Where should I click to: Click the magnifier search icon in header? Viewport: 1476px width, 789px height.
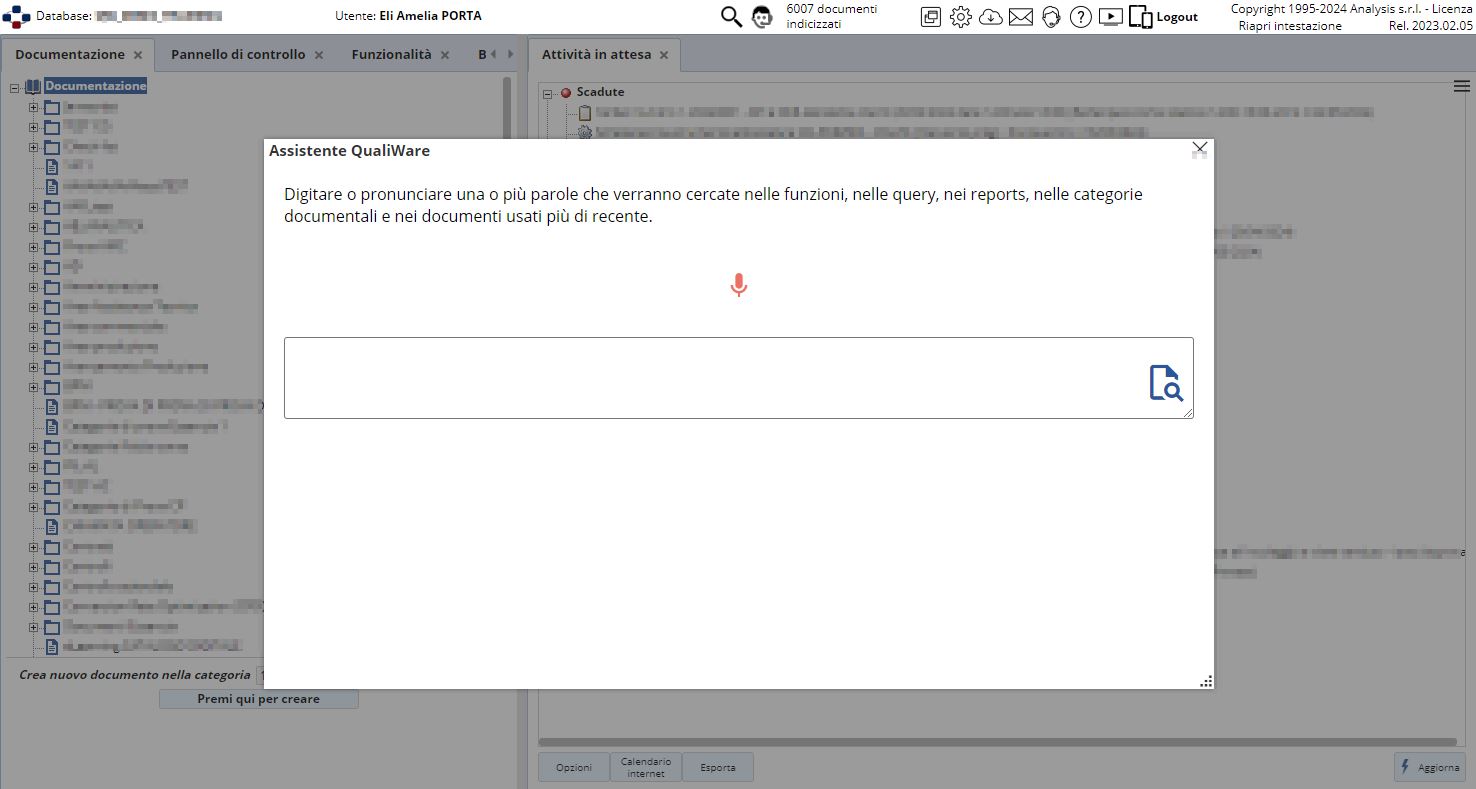[x=732, y=16]
